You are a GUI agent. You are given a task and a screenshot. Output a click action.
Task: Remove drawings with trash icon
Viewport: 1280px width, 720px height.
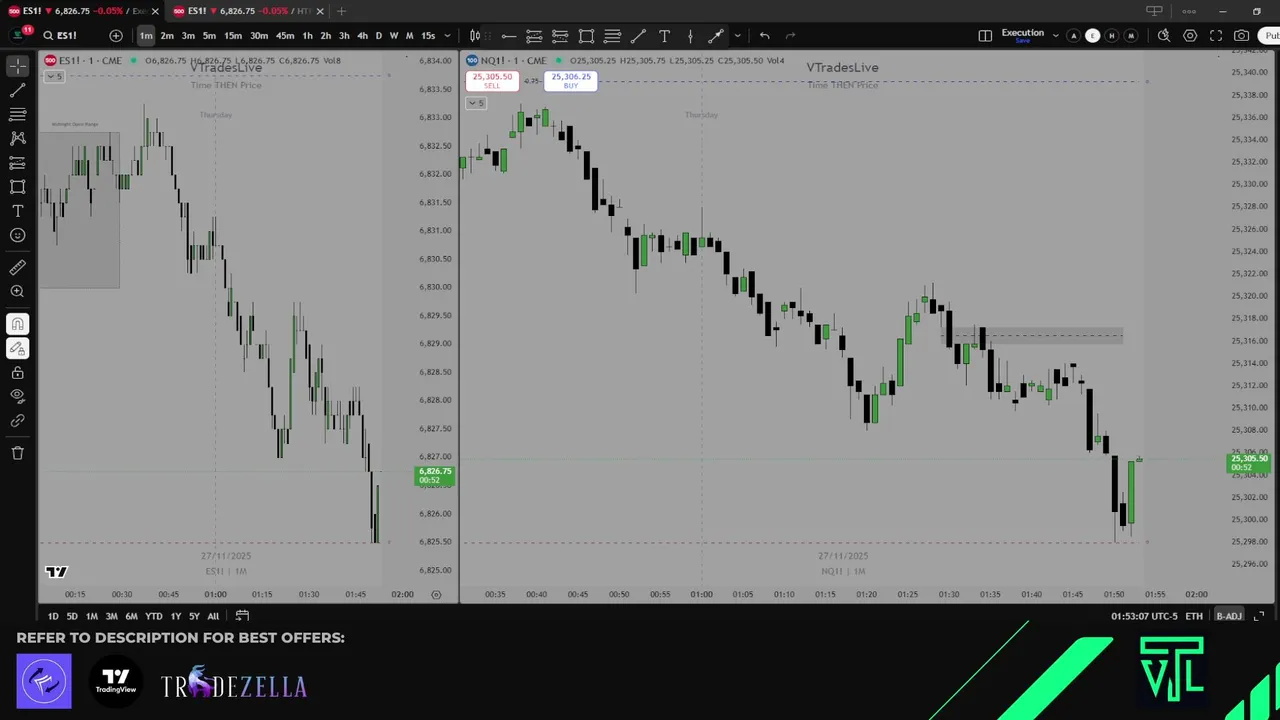[x=17, y=453]
